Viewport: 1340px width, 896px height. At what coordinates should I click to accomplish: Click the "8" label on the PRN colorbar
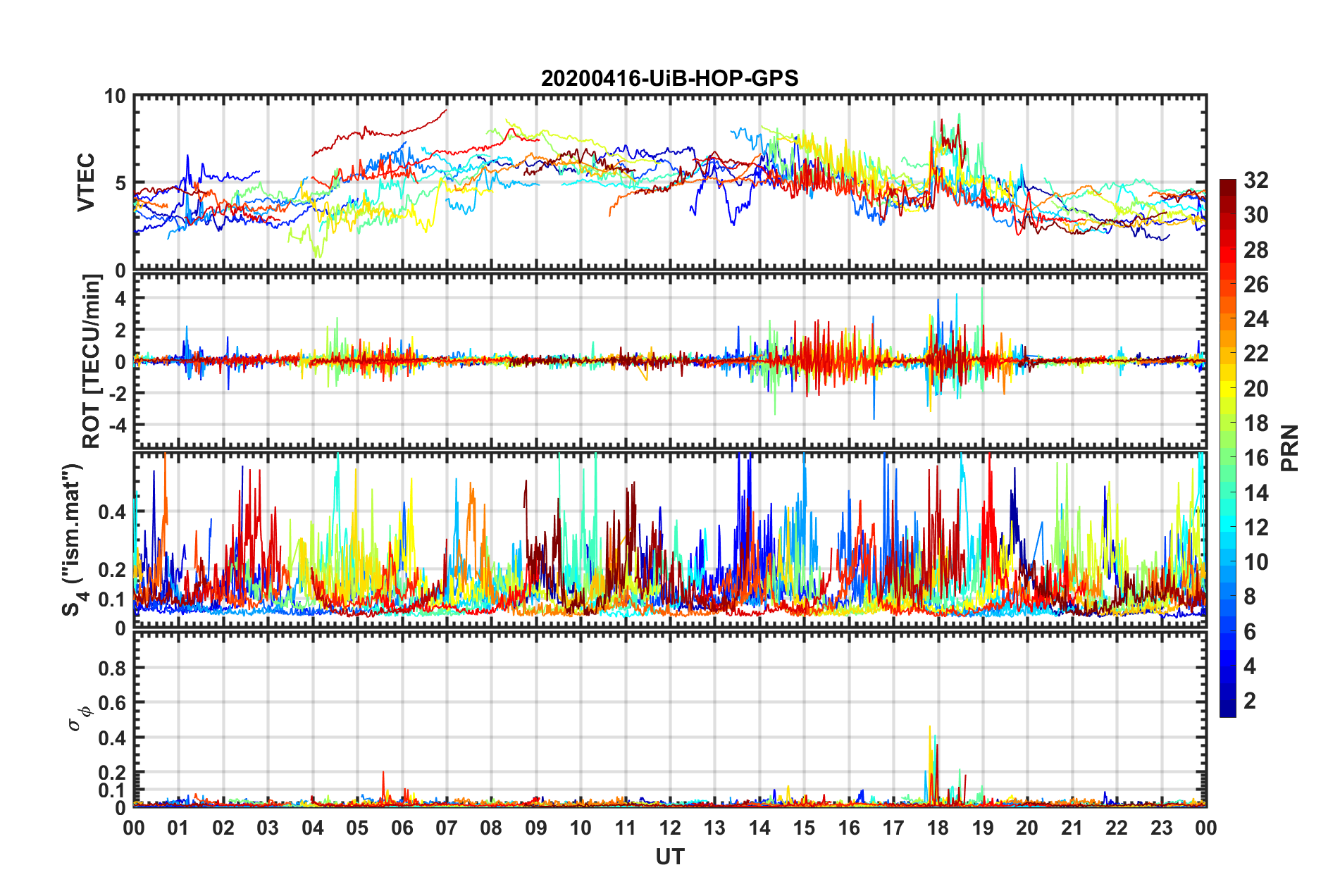pyautogui.click(x=1249, y=597)
